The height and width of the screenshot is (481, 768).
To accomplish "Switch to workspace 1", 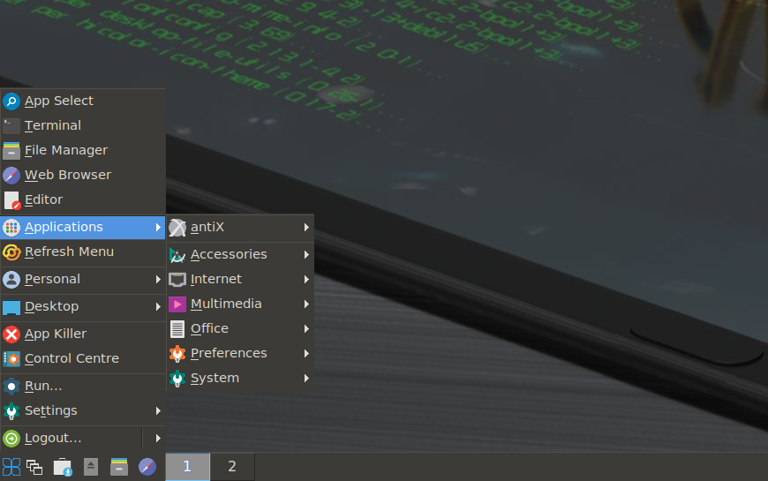I will point(188,467).
